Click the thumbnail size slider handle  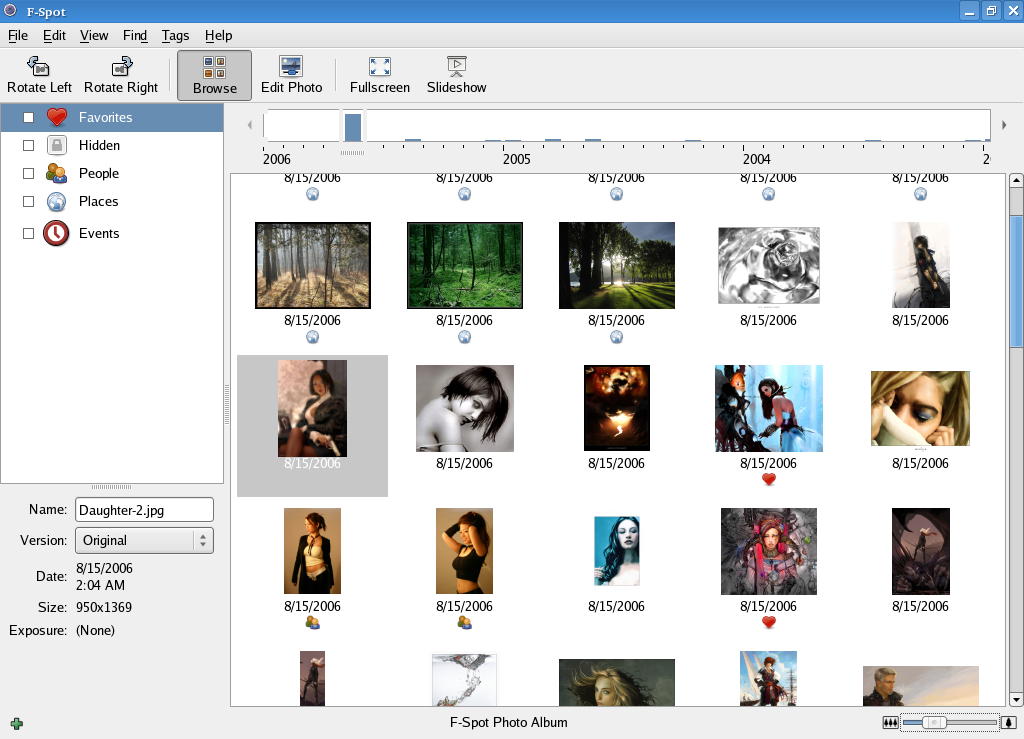(x=934, y=723)
